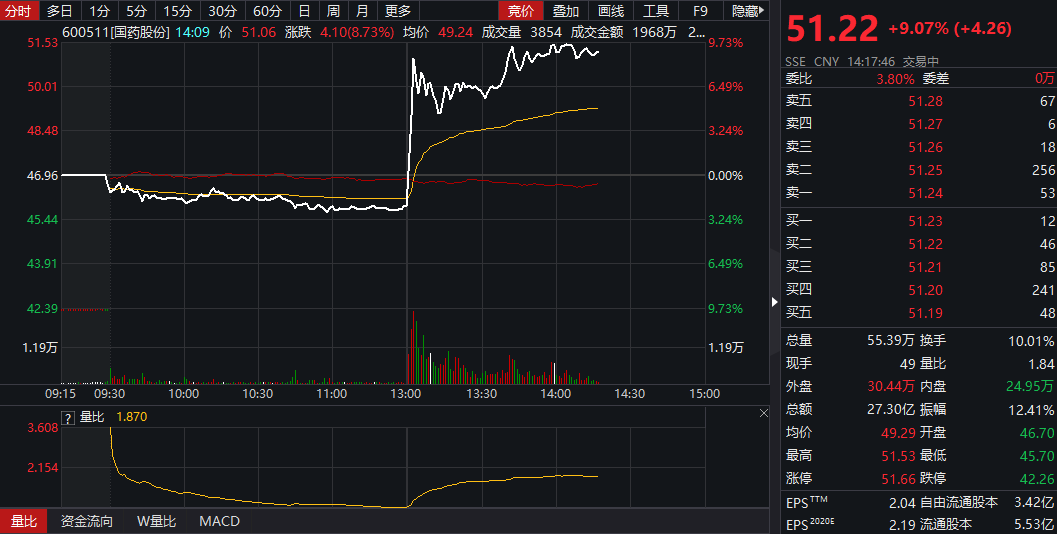Switch to the 月 monthly chart
The image size is (1057, 534).
(x=362, y=11)
